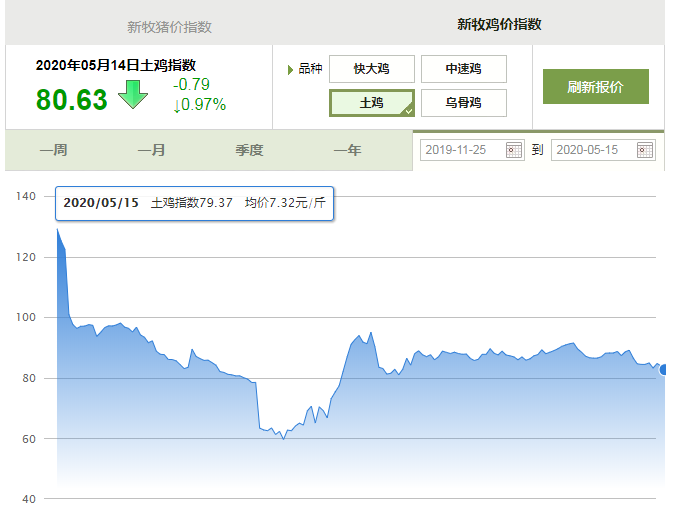Click the 60 axis label
Viewport: 675px width, 517px height.
point(29,439)
